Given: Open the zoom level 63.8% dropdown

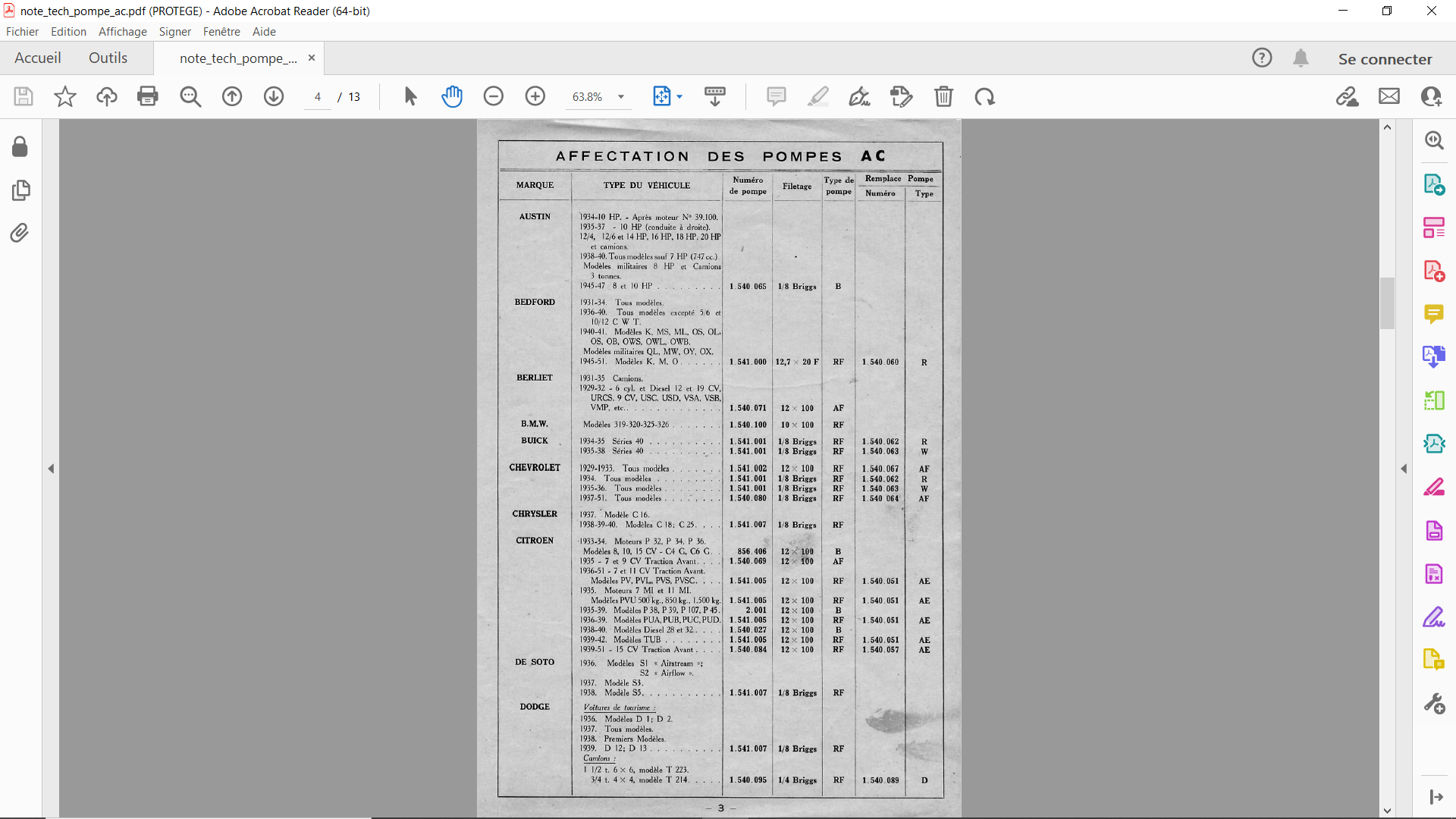Looking at the screenshot, I should tap(621, 97).
